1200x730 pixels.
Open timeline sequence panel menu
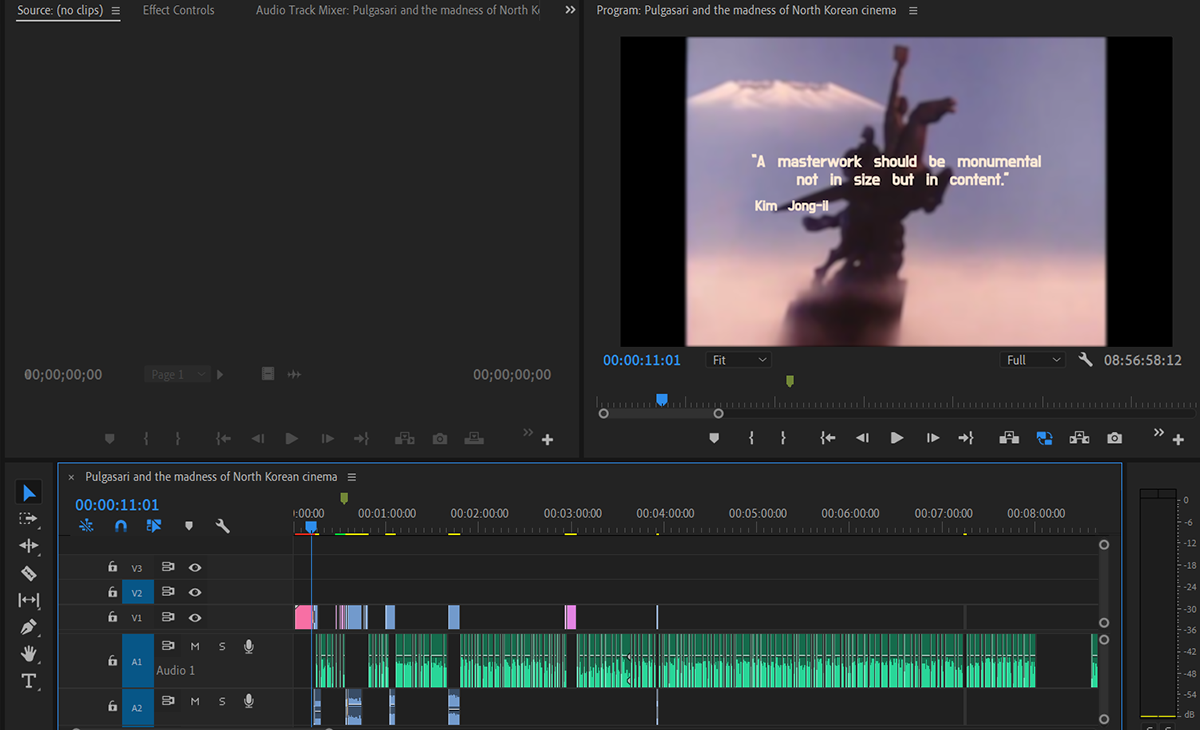coord(351,477)
